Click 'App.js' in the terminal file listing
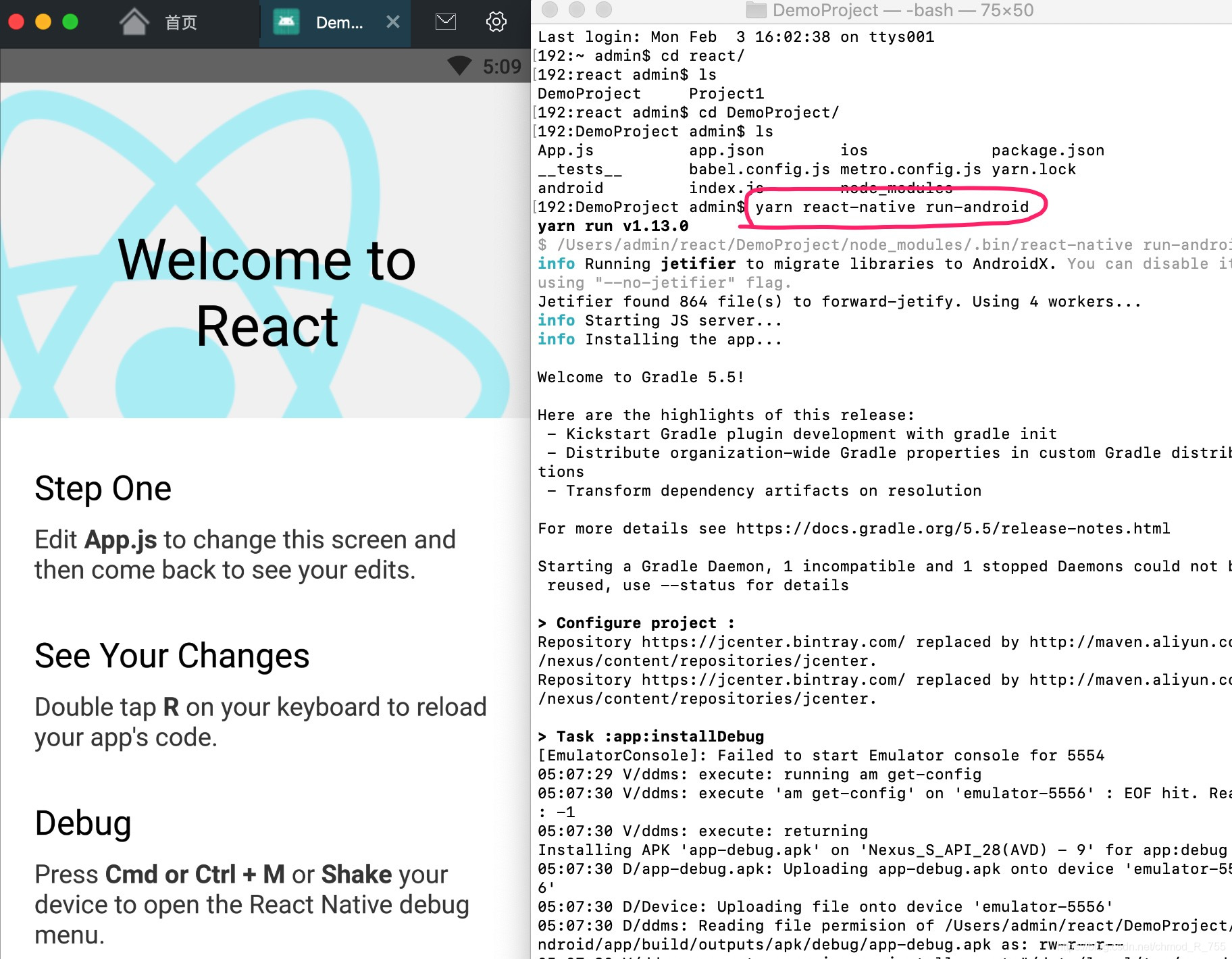Image resolution: width=1232 pixels, height=959 pixels. (x=566, y=151)
